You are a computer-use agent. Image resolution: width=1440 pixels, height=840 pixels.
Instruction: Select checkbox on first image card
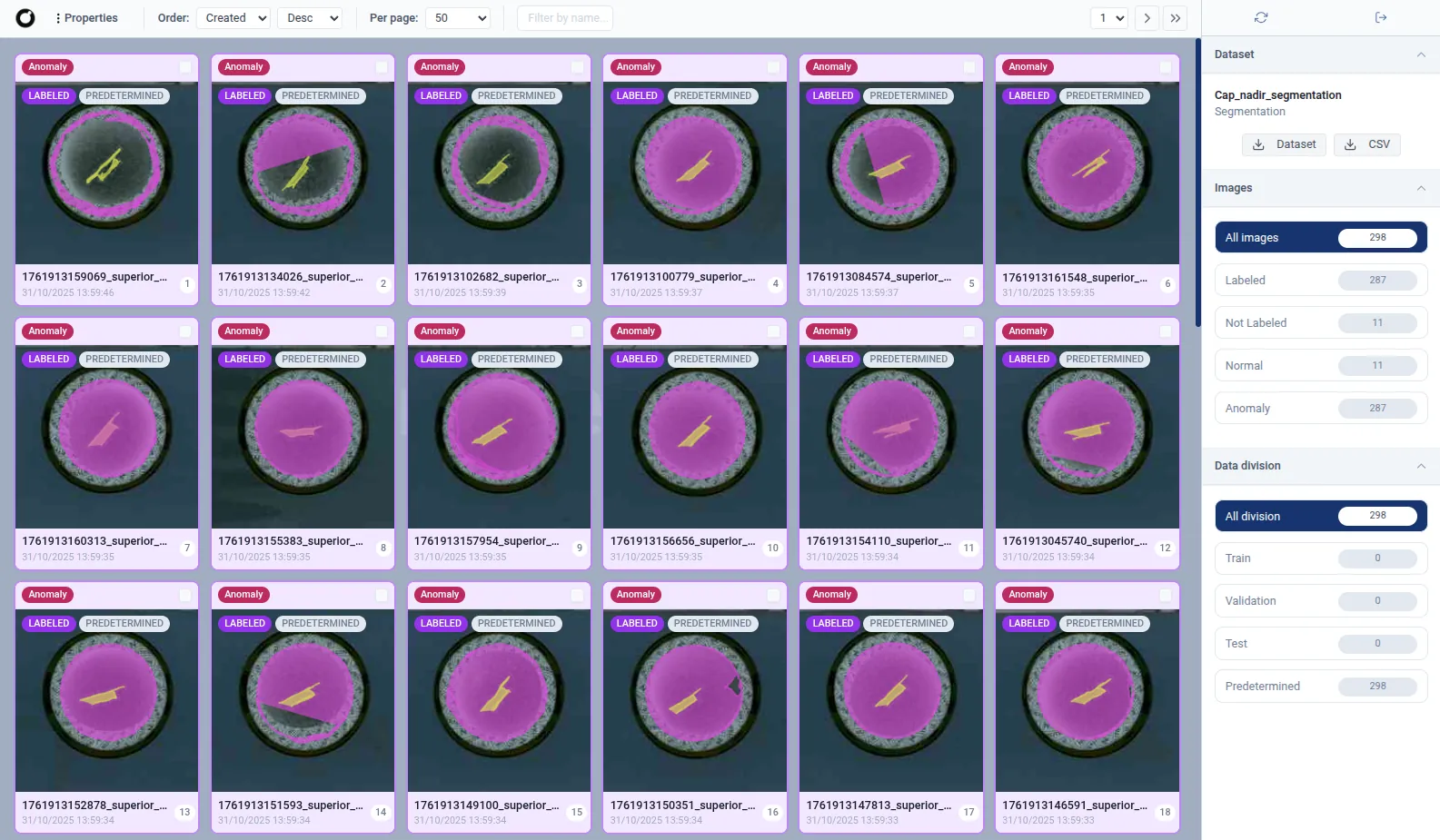point(185,67)
